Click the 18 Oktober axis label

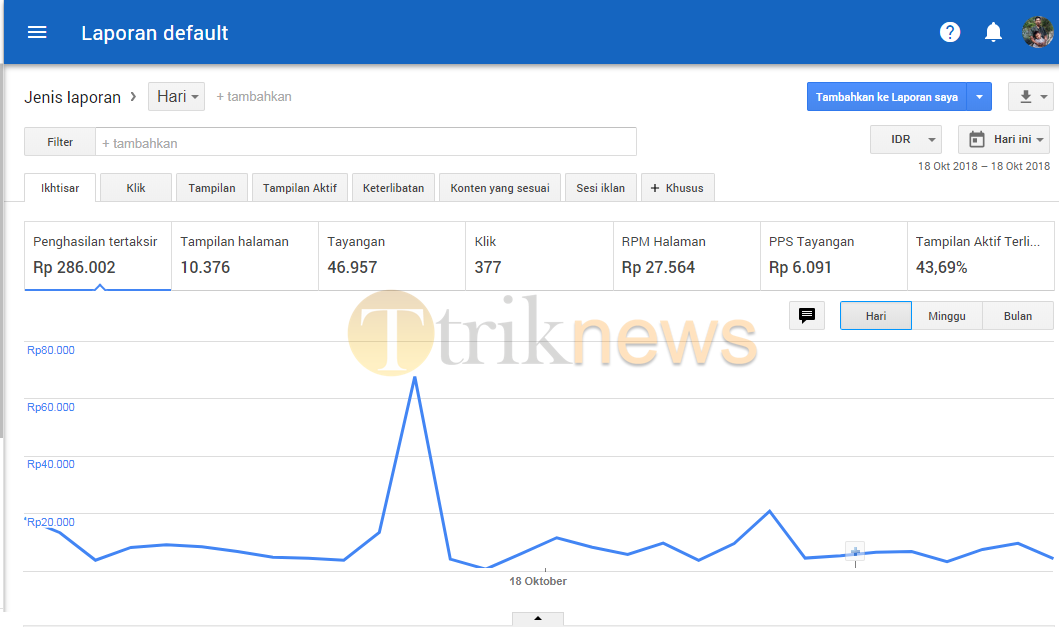pos(538,581)
